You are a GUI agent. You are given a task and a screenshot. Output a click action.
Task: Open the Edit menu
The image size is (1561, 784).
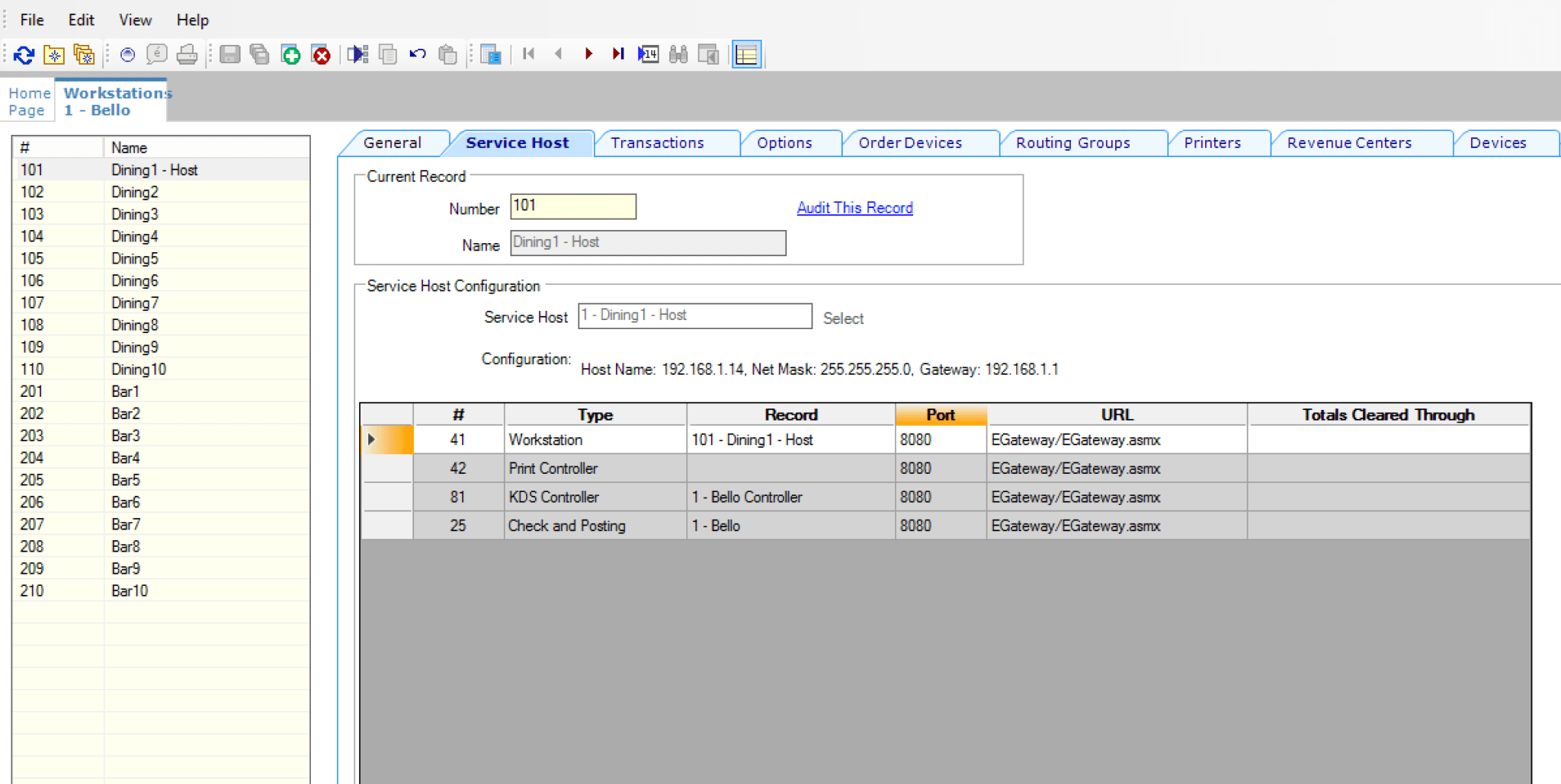point(81,20)
